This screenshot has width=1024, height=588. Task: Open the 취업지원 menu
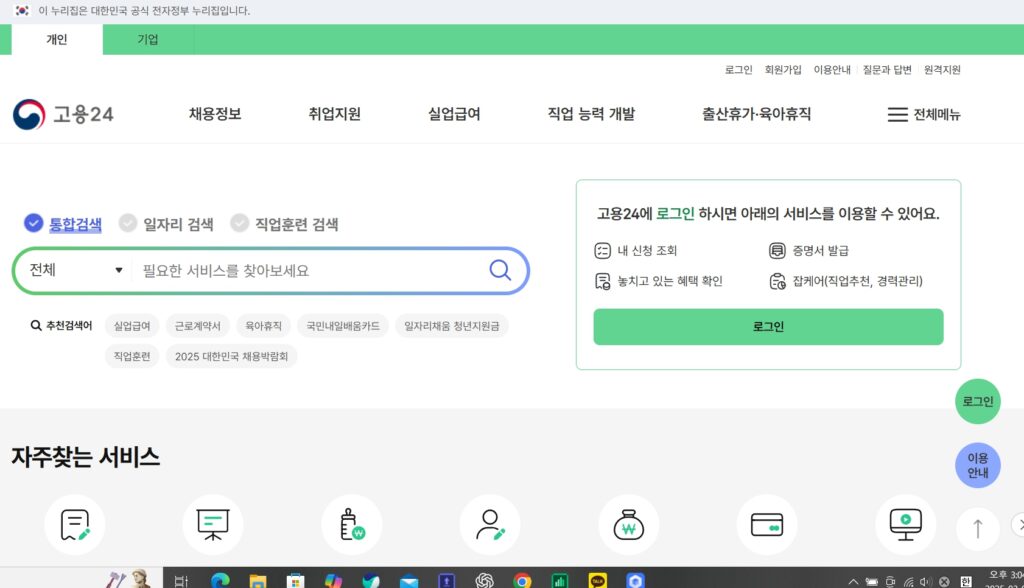coord(334,114)
